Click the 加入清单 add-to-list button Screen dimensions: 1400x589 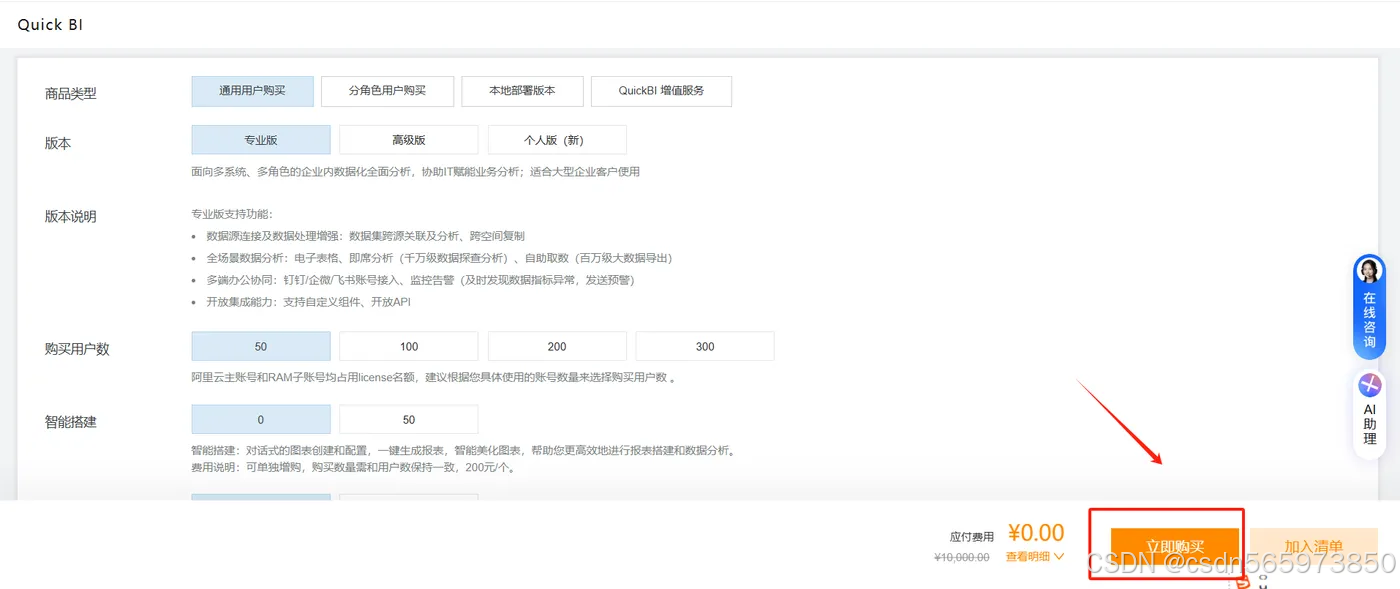pos(1314,545)
